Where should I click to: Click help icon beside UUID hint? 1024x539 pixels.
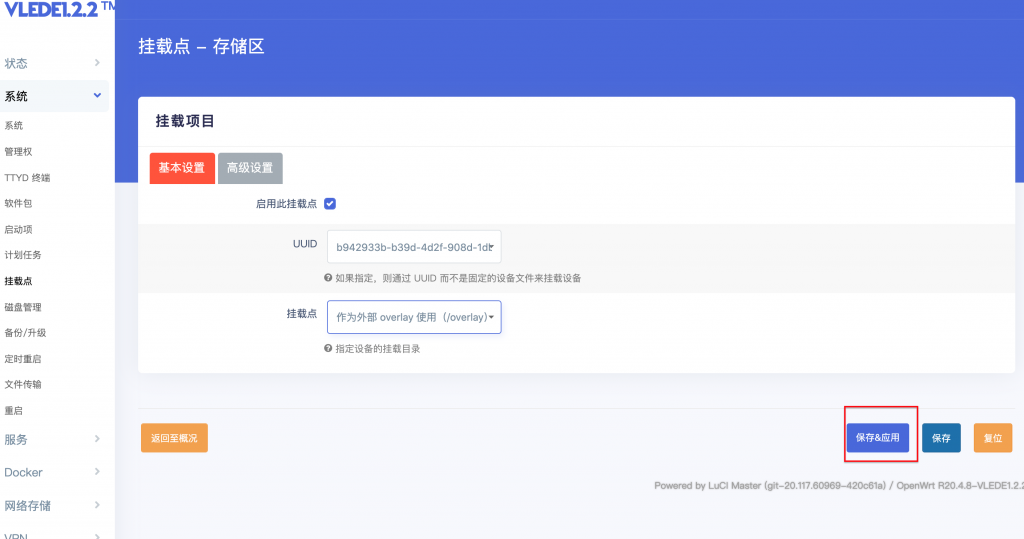tap(328, 278)
